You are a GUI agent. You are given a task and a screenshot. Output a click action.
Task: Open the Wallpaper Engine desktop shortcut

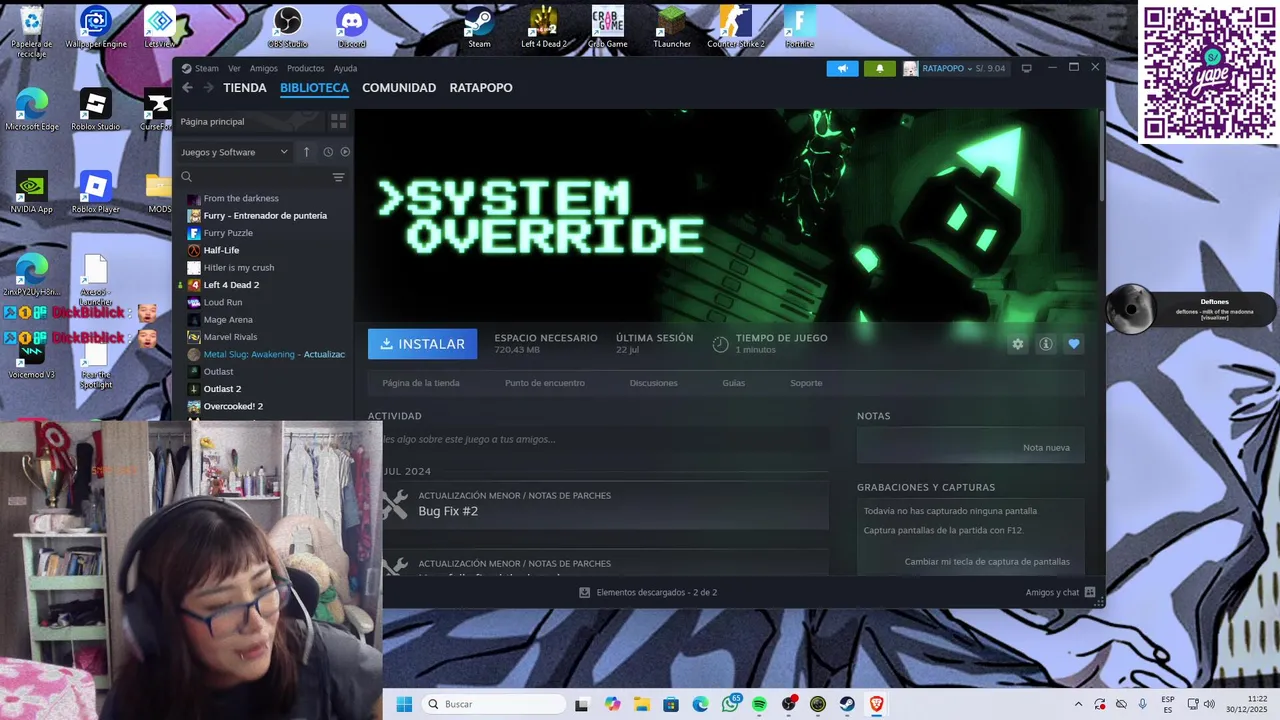click(x=96, y=27)
